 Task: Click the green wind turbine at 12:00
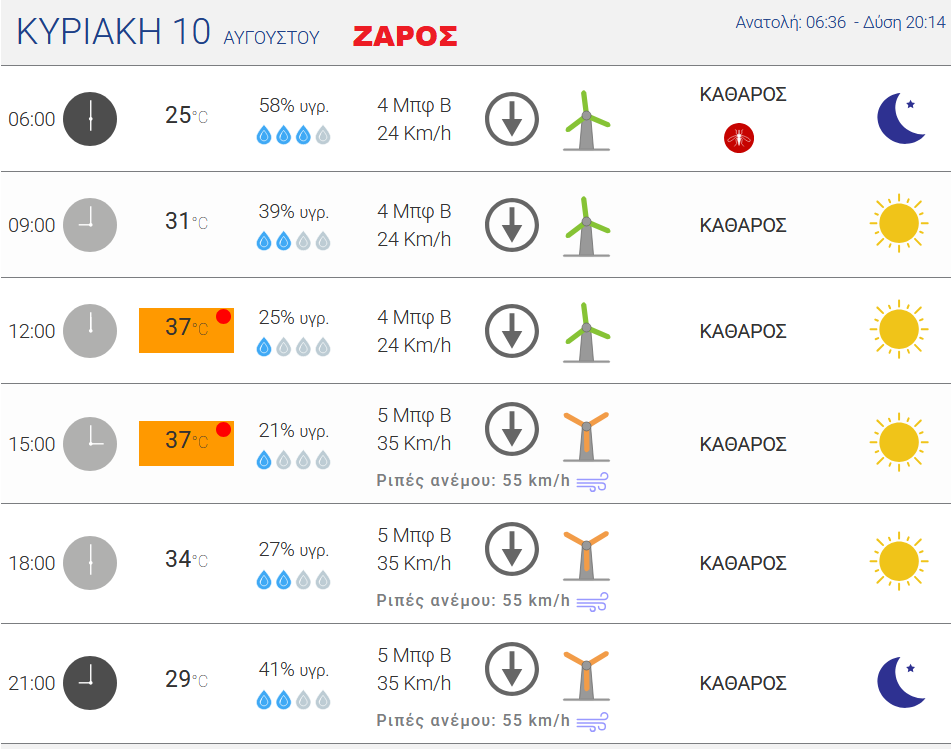tap(586, 332)
